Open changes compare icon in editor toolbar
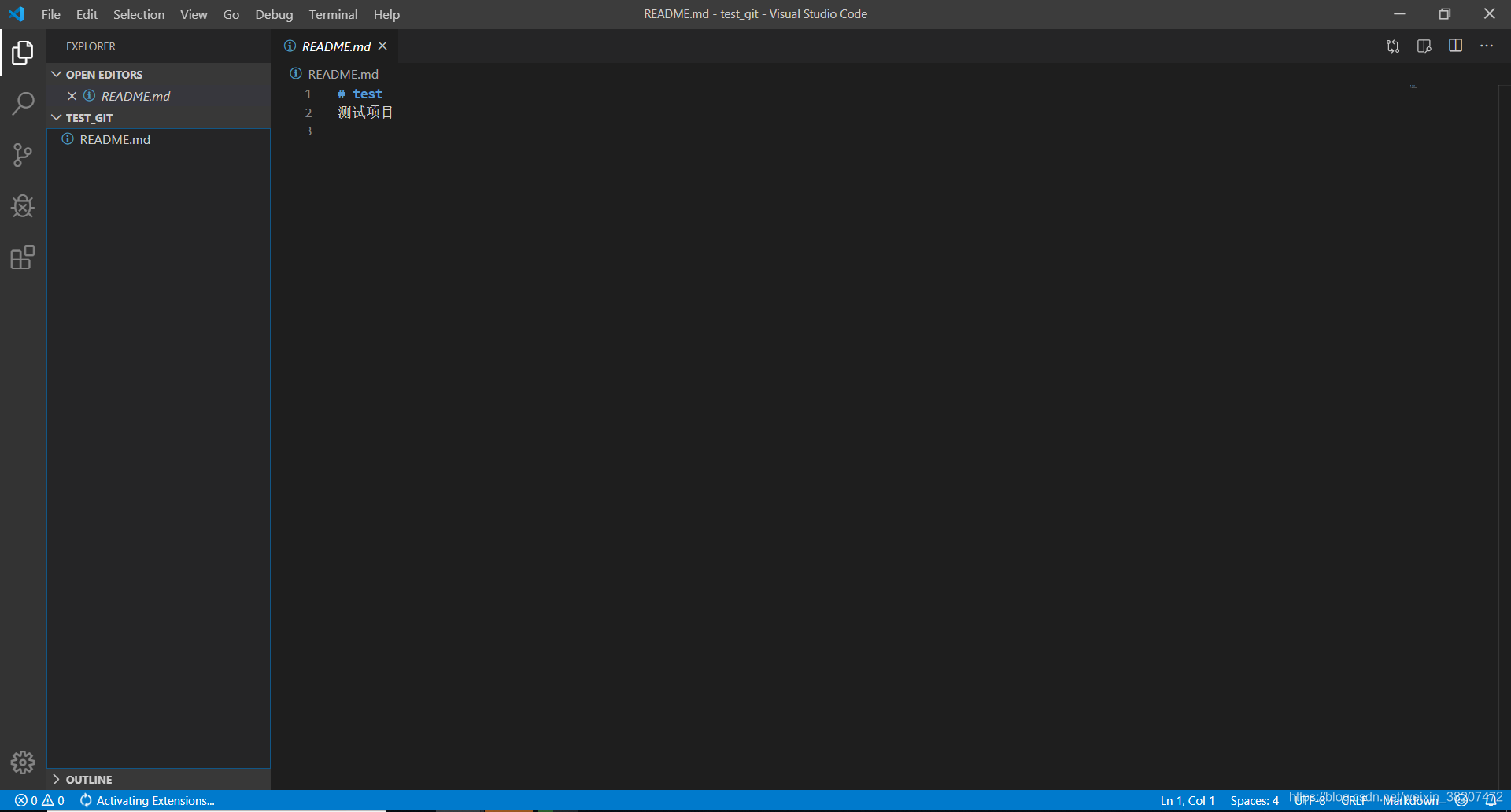This screenshot has width=1511, height=812. tap(1393, 46)
